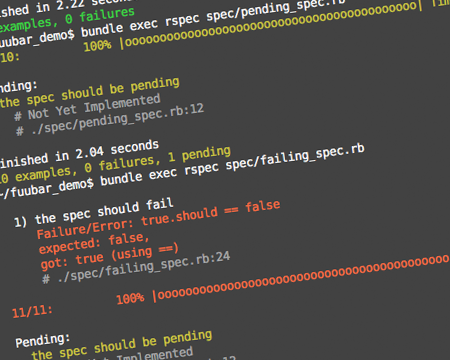This screenshot has height=360, width=450.
Task: Click the line "1) the spec should fail"
Action: point(93,212)
